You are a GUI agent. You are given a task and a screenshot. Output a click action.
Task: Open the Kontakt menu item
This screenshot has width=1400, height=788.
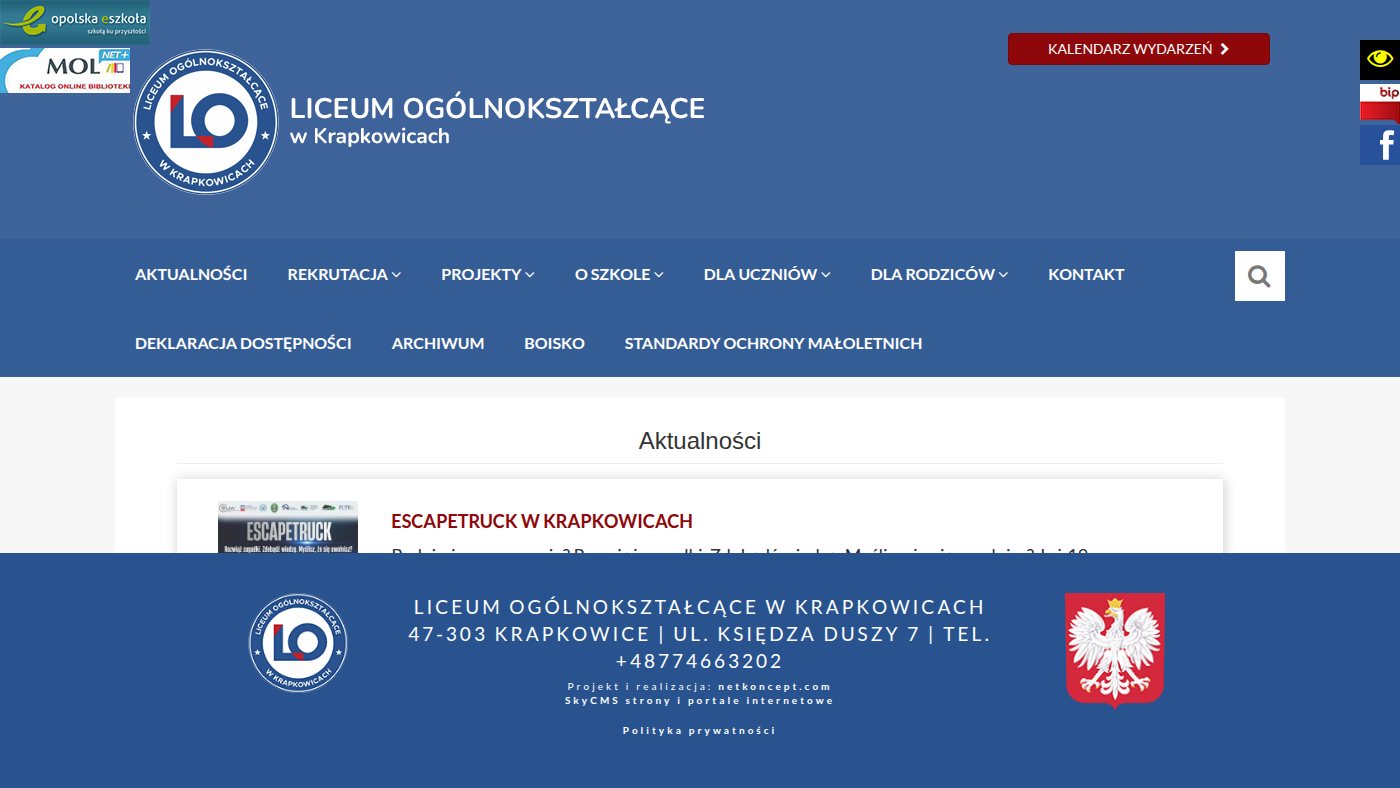pyautogui.click(x=1086, y=274)
